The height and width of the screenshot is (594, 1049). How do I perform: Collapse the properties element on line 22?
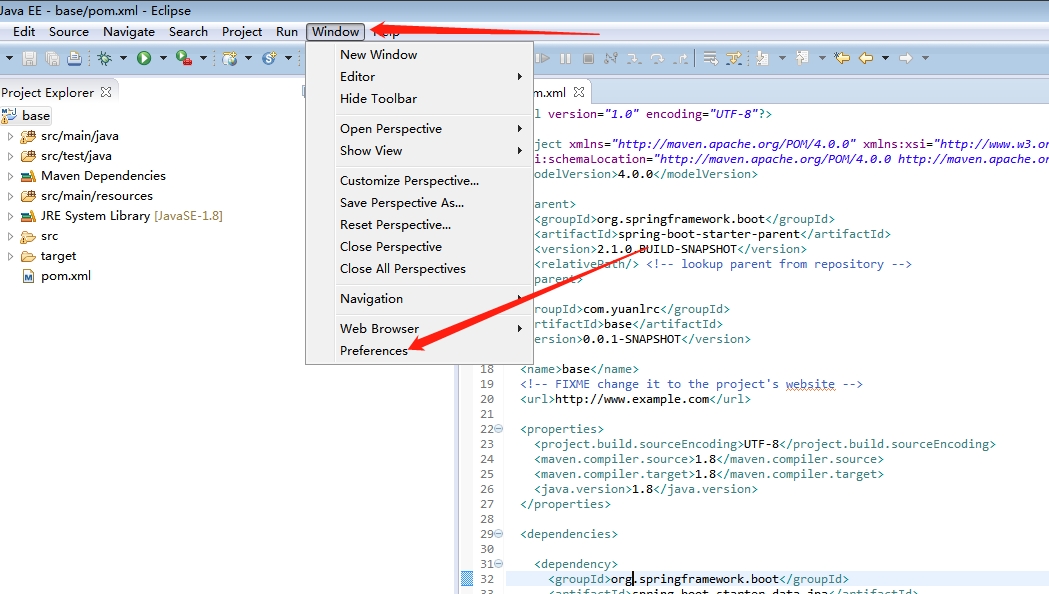(x=498, y=429)
